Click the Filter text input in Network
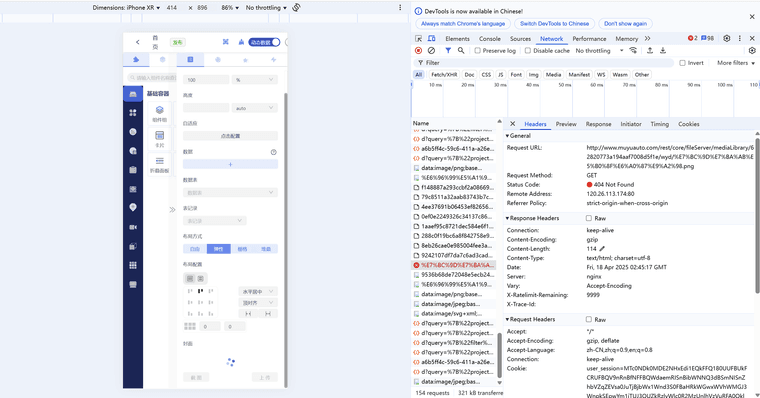The height and width of the screenshot is (398, 760). pyautogui.click(x=545, y=63)
